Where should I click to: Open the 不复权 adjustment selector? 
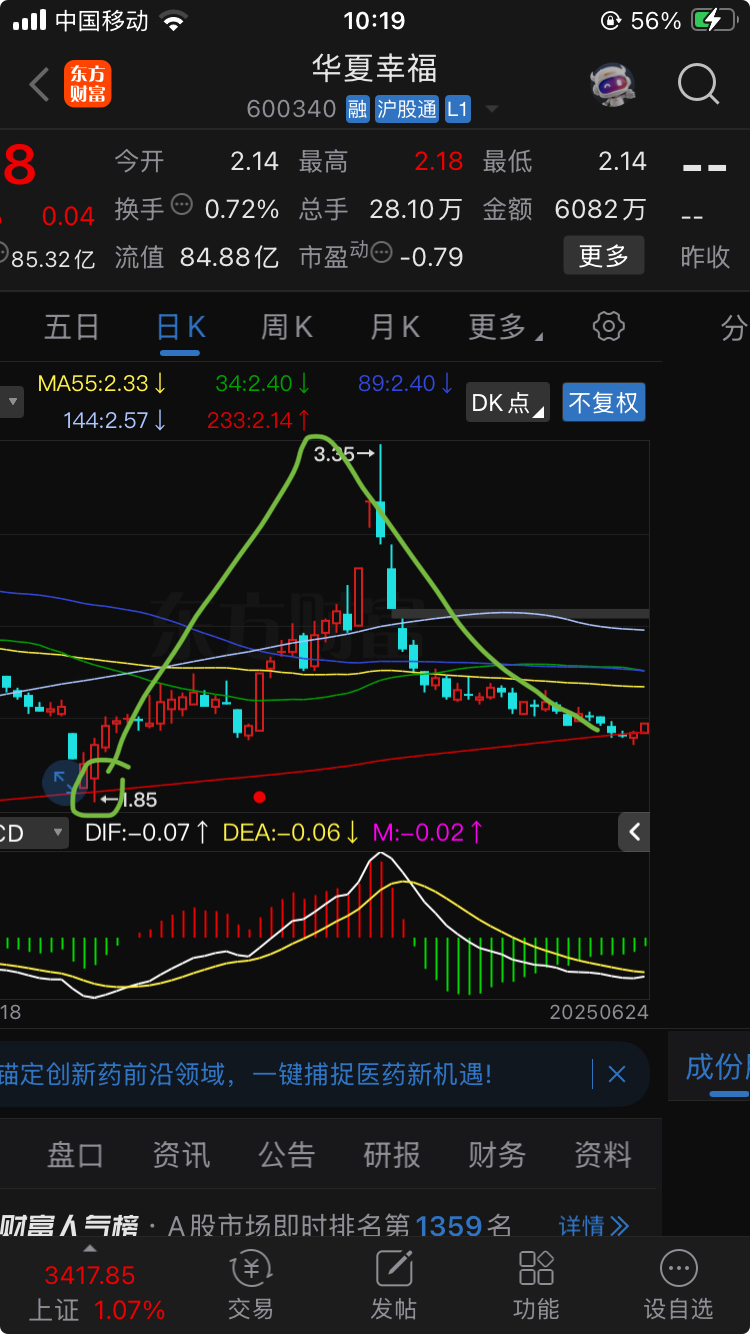point(604,403)
